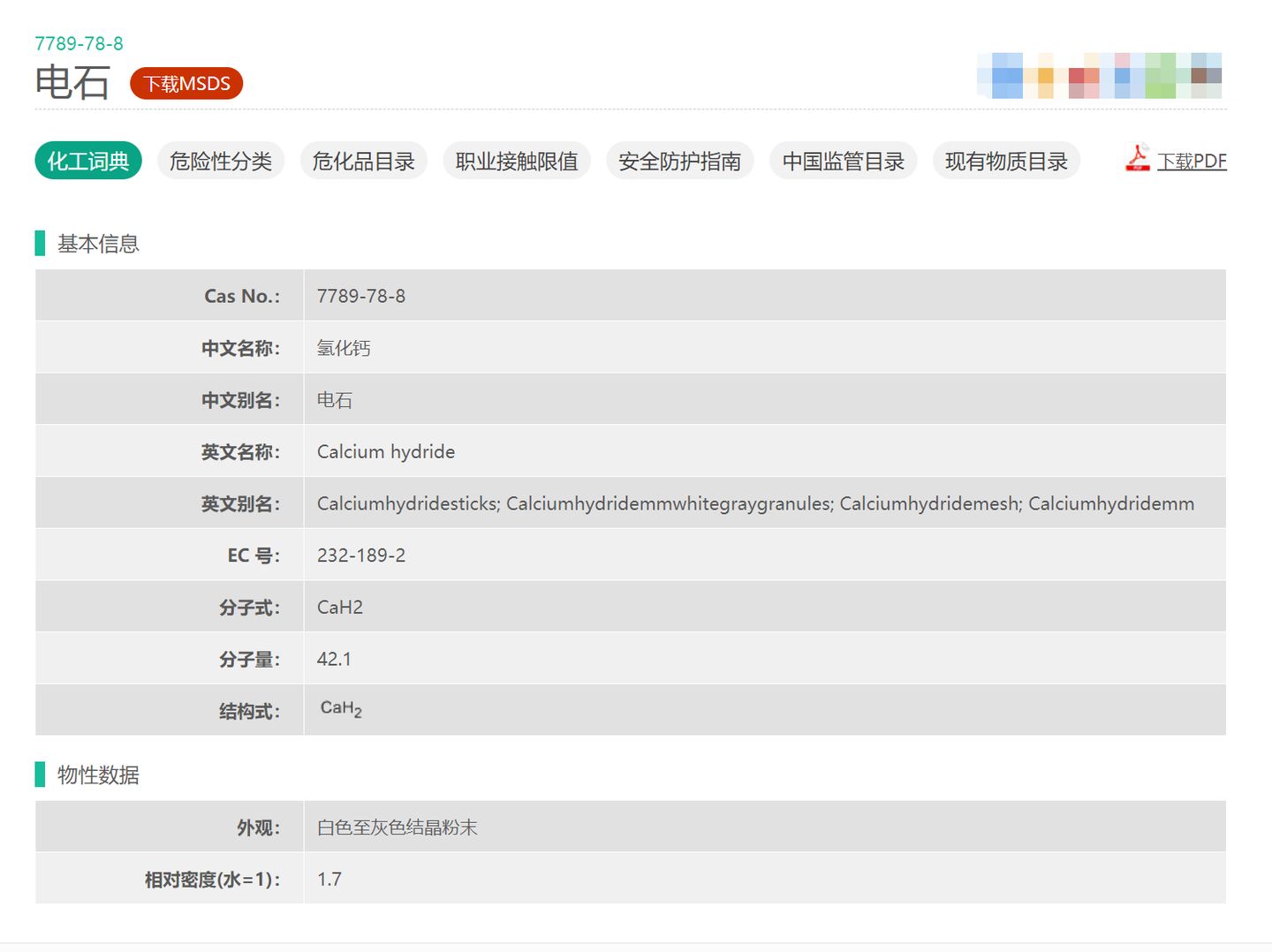This screenshot has height=952, width=1272.
Task: Click the 相对密度(水=1): row label
Action: pyautogui.click(x=213, y=880)
